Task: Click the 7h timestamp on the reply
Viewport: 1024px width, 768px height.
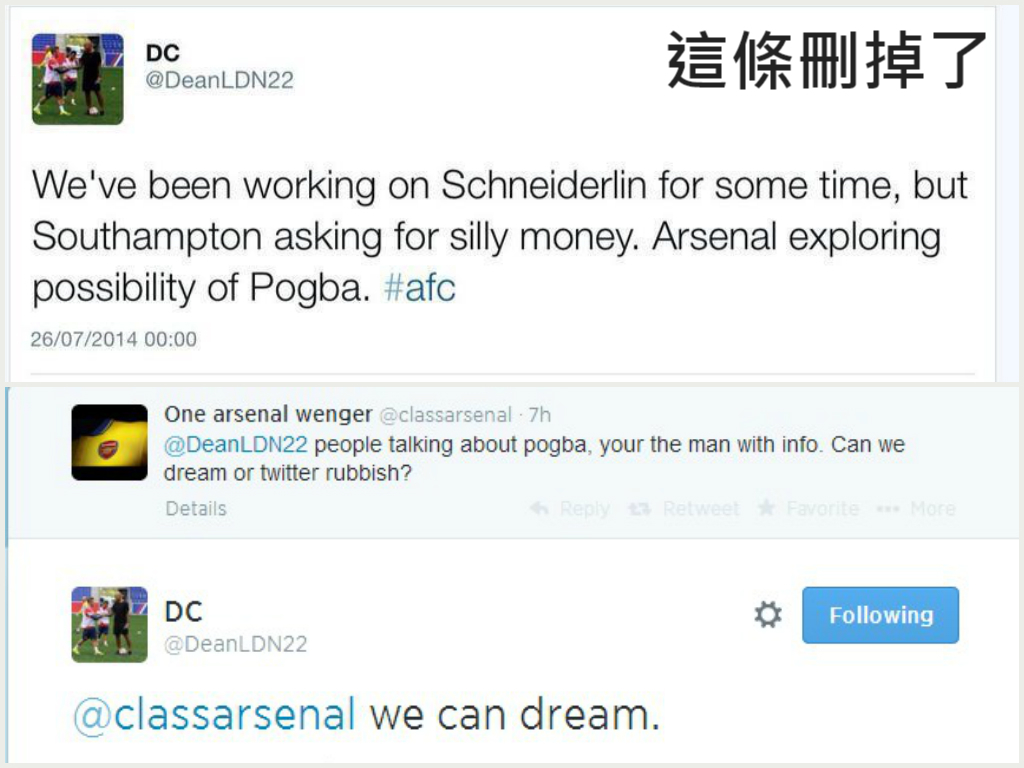Action: (x=540, y=415)
